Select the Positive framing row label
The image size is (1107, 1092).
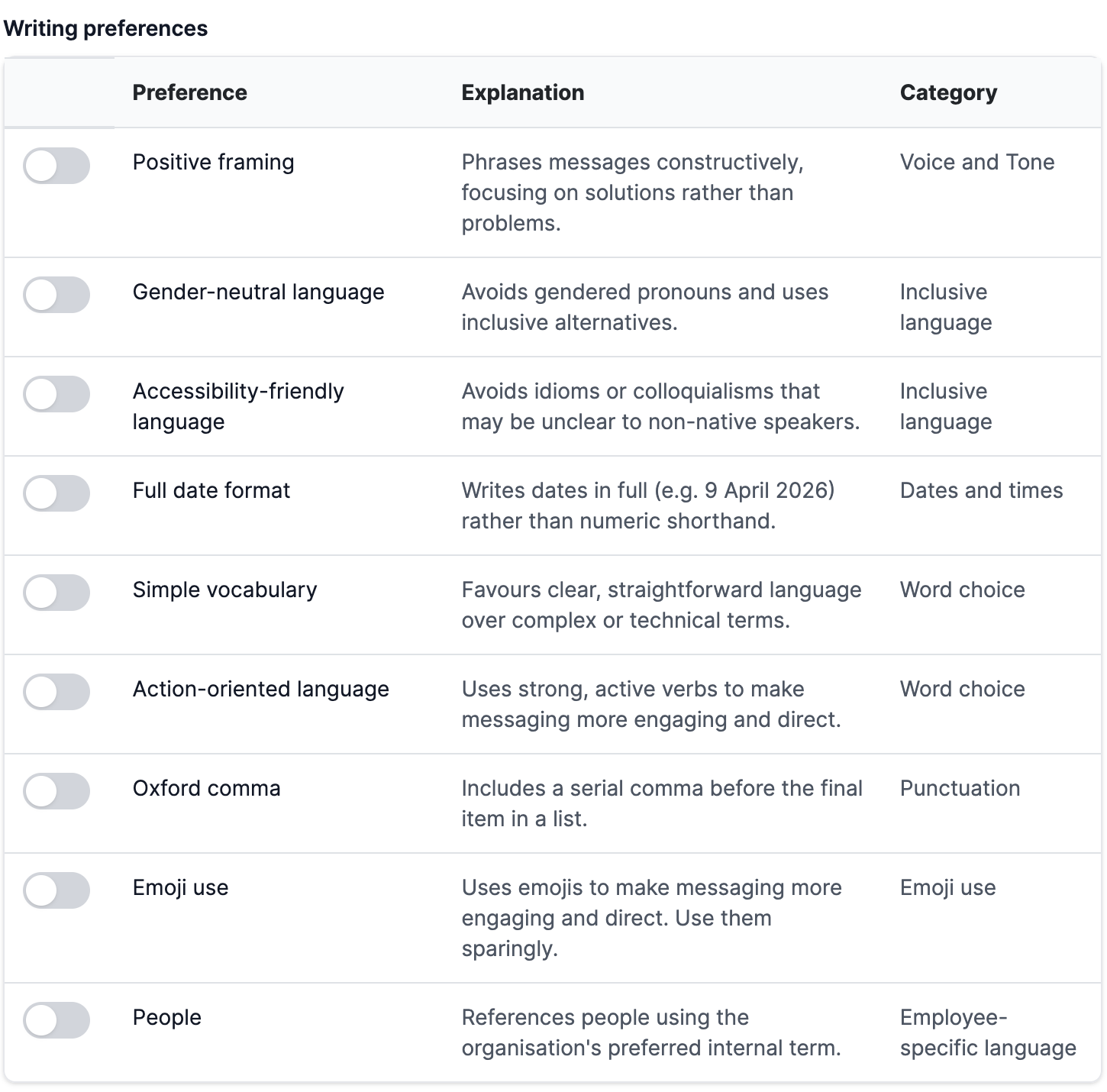(x=213, y=162)
